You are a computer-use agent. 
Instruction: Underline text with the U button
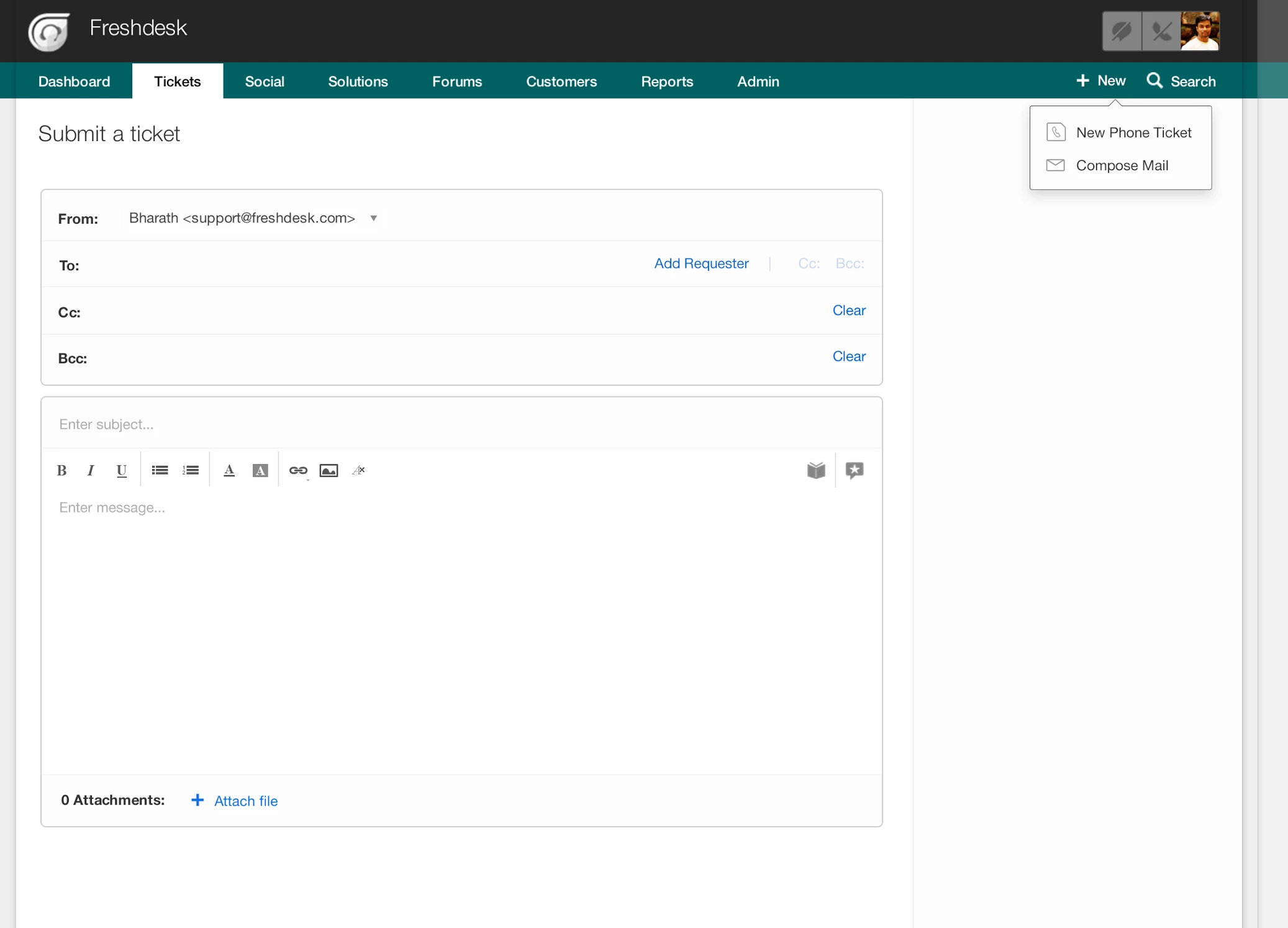point(122,470)
